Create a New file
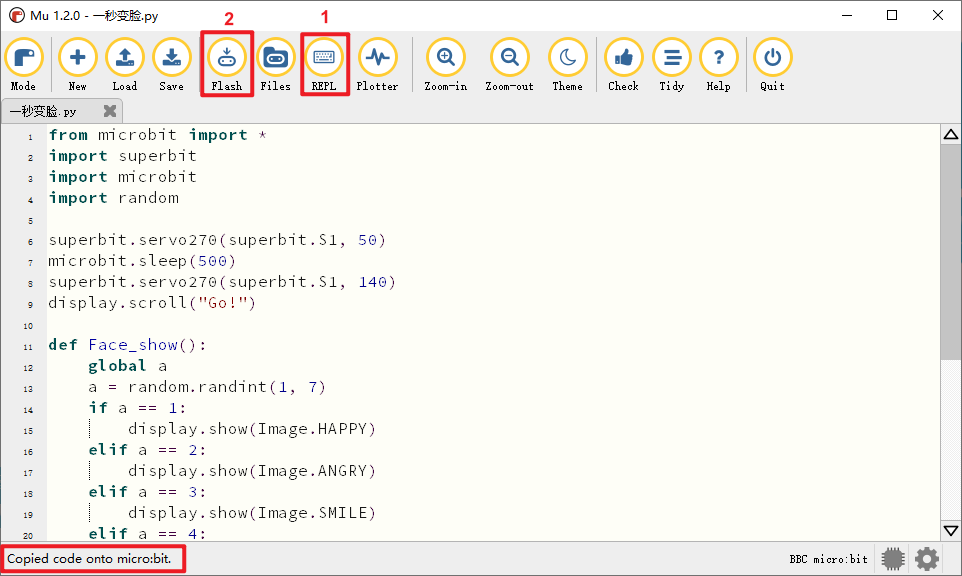The width and height of the screenshot is (962, 576). [x=77, y=64]
